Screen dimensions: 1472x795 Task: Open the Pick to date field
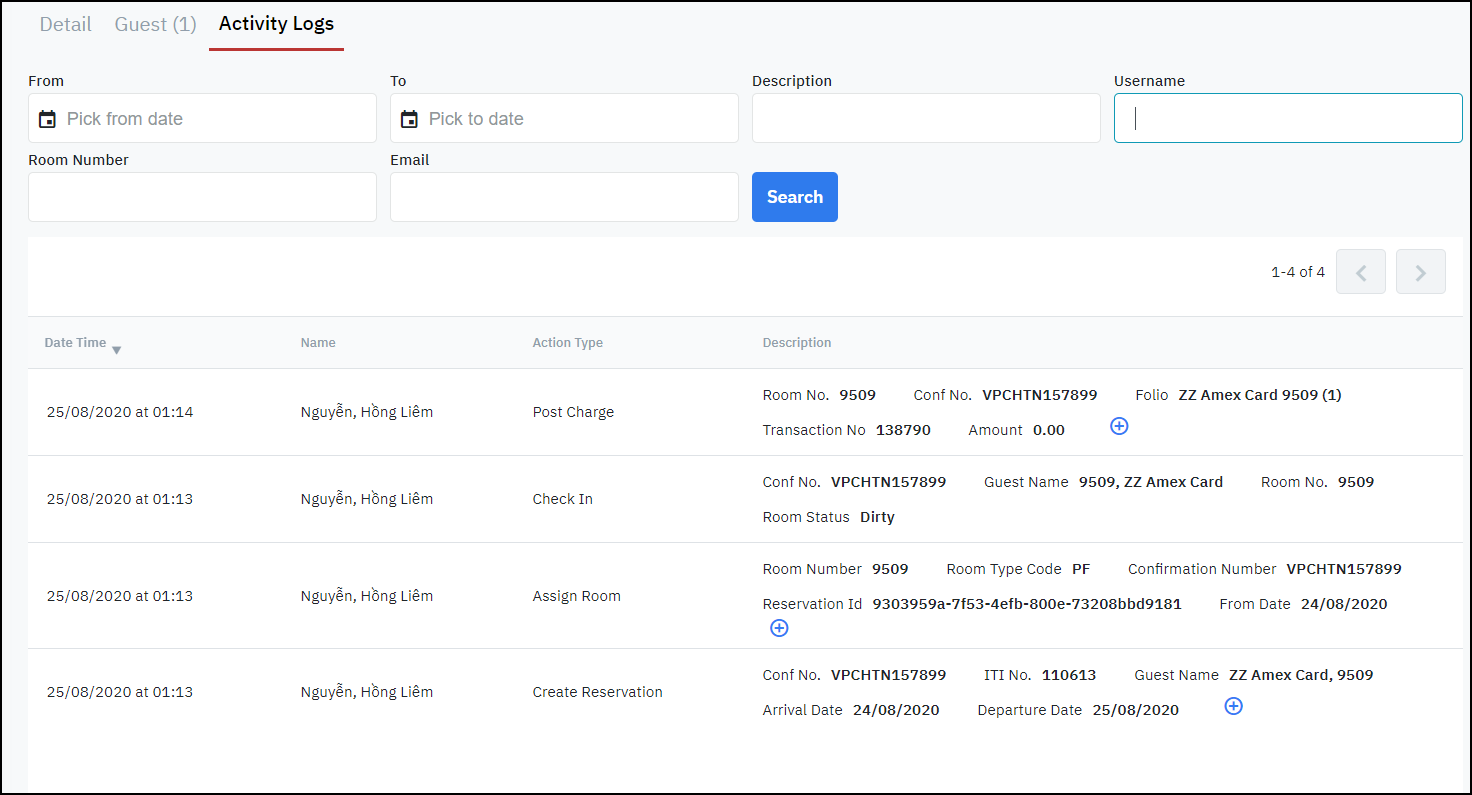575,119
